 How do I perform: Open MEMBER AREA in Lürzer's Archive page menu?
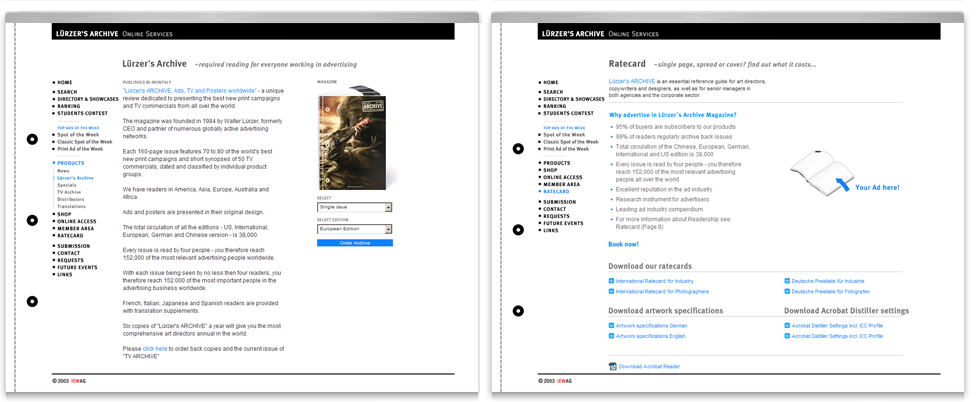tap(76, 228)
